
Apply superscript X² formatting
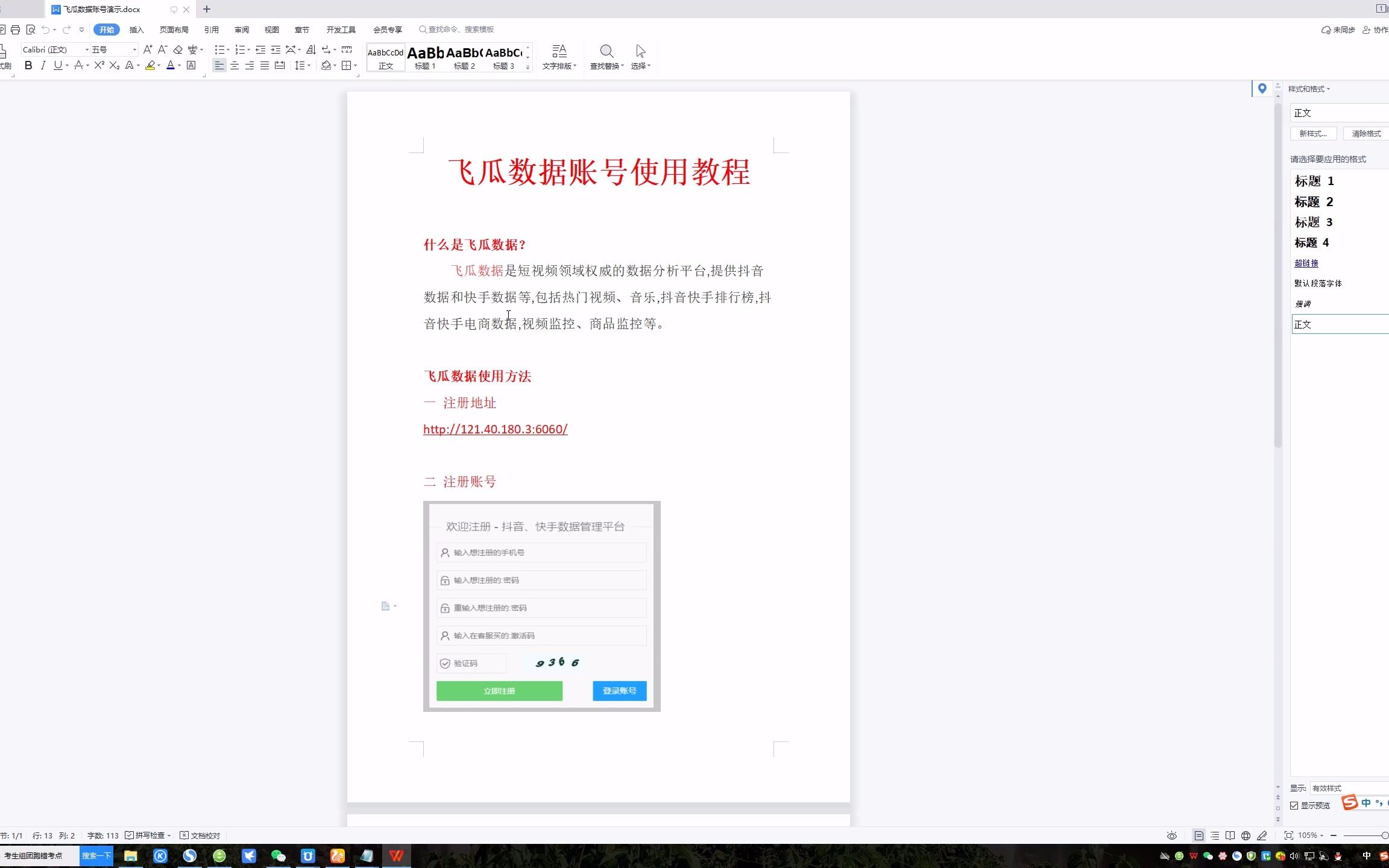[x=99, y=65]
